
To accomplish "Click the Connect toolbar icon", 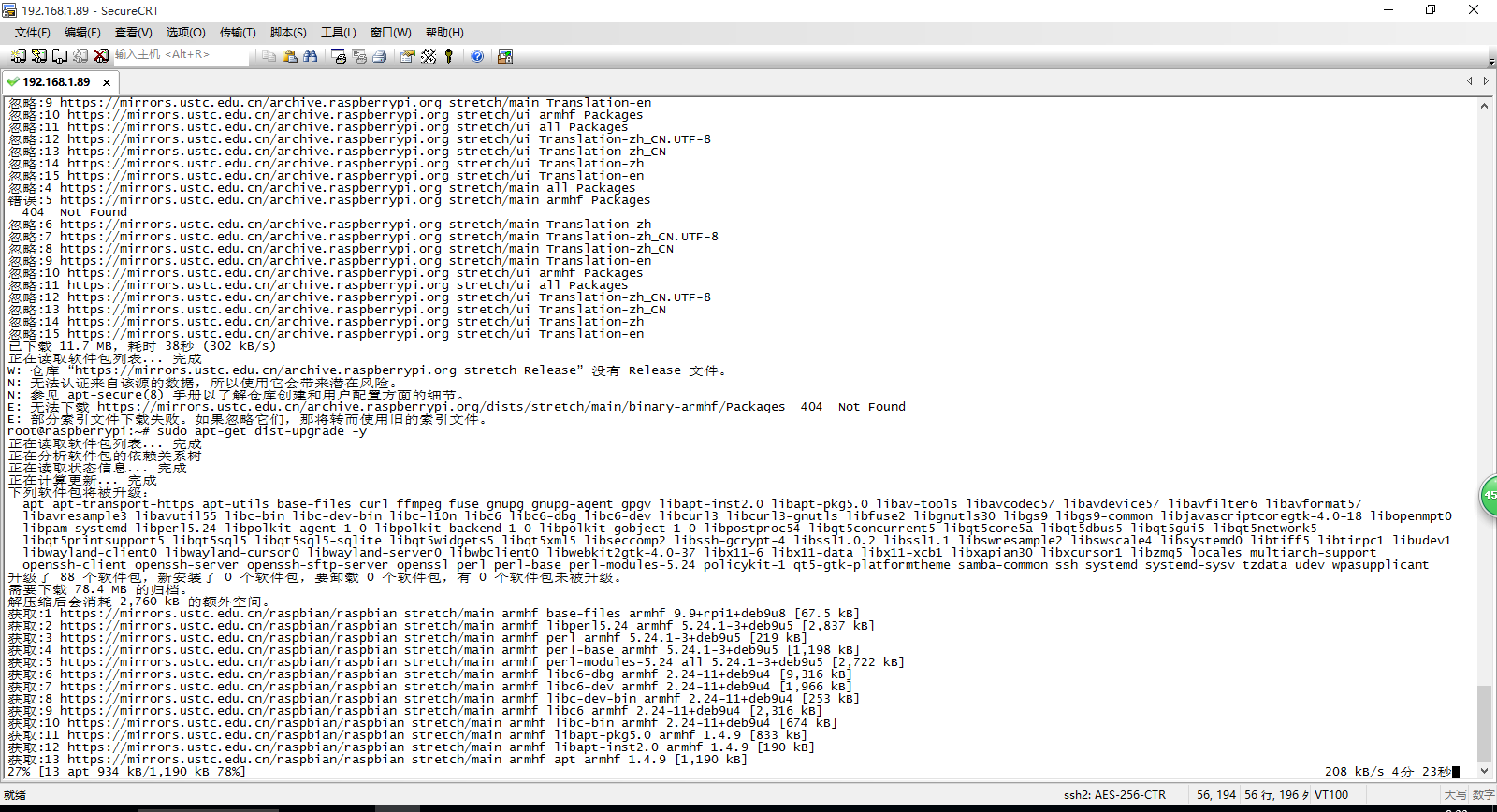I will pos(18,56).
